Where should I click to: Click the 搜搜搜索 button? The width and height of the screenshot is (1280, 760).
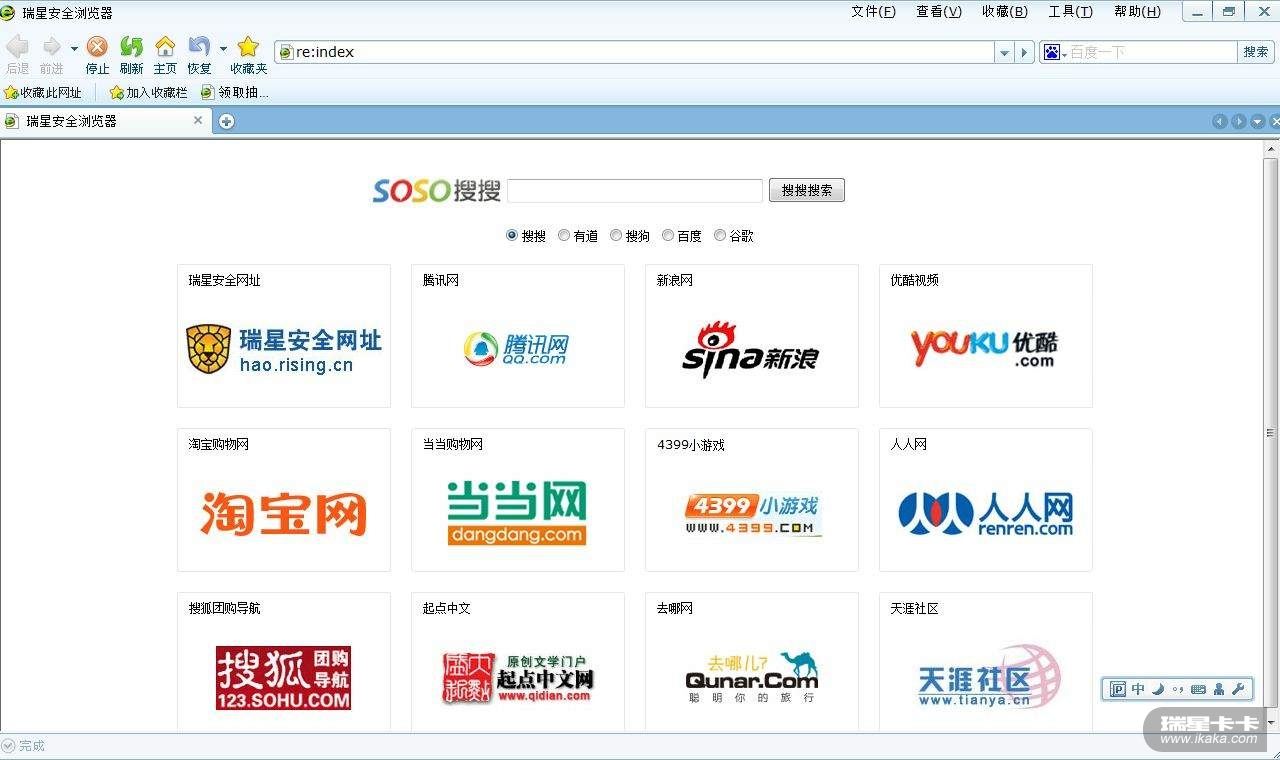point(807,190)
